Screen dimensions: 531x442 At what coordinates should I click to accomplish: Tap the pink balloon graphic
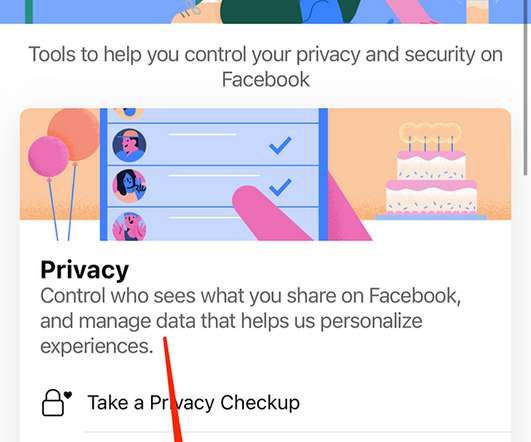[48, 156]
